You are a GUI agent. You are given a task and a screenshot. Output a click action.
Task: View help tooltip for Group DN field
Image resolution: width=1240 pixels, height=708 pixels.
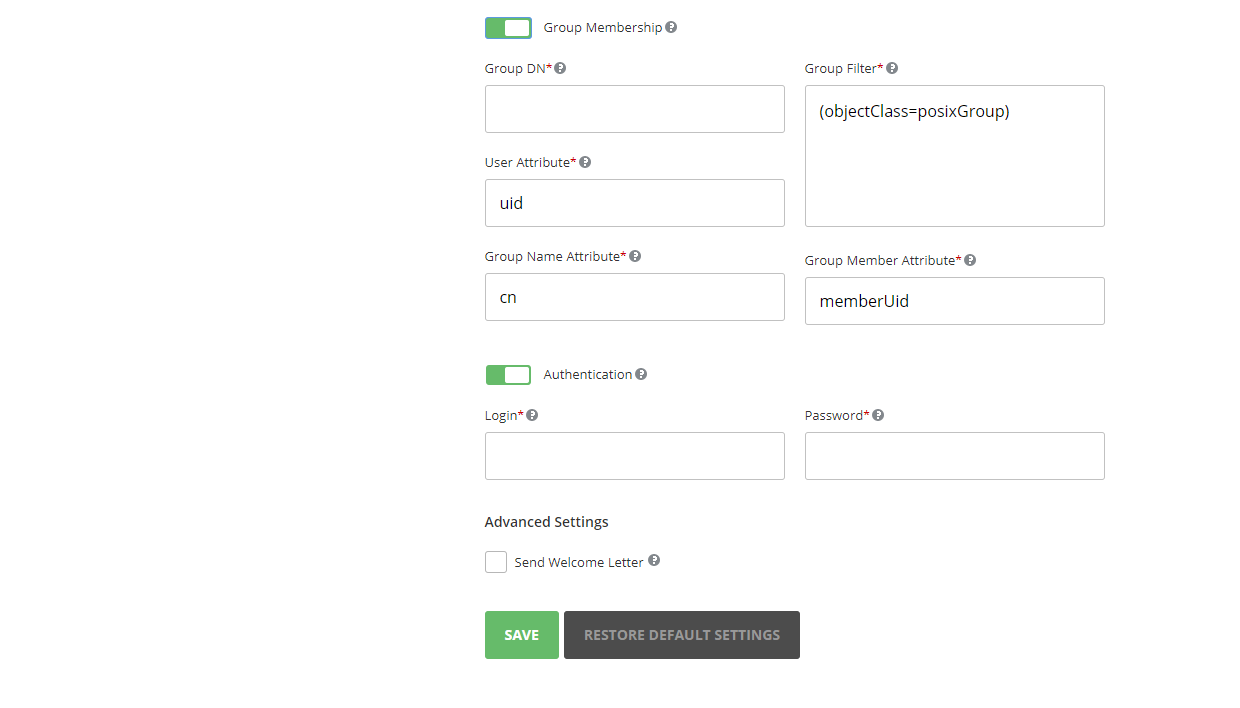[x=560, y=67]
